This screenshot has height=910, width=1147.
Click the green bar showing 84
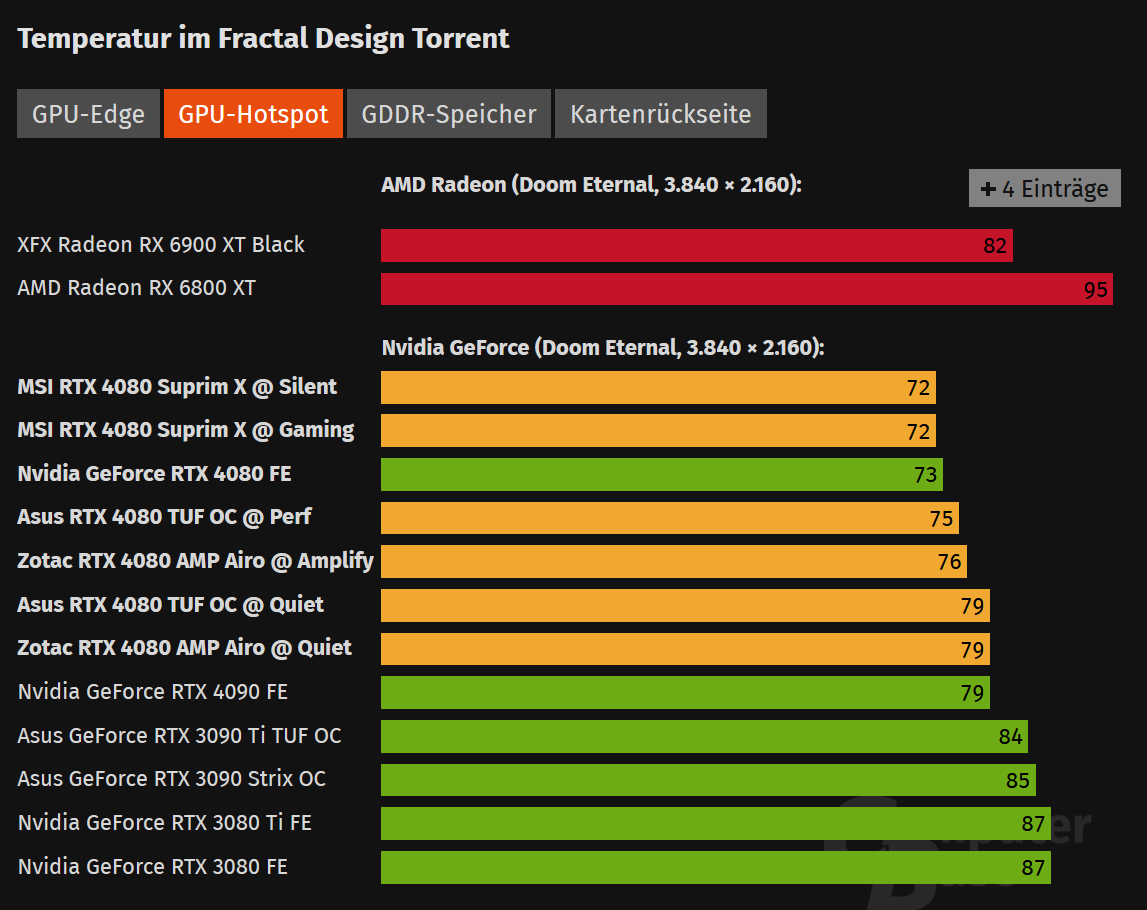[704, 736]
